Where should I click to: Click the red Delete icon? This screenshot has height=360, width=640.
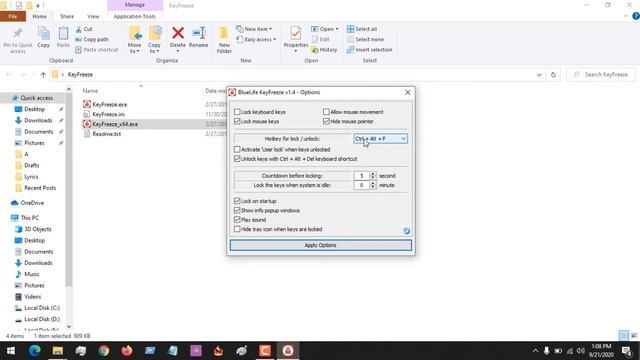(x=178, y=33)
